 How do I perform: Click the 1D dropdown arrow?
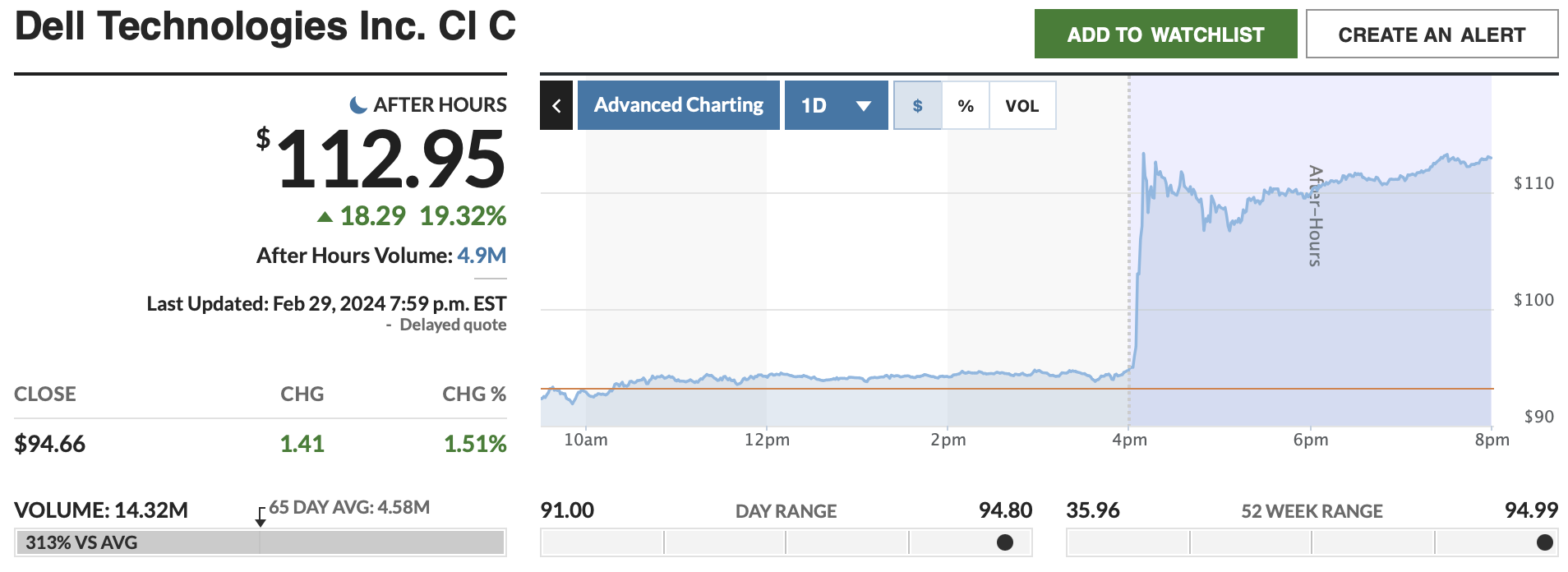pos(863,106)
